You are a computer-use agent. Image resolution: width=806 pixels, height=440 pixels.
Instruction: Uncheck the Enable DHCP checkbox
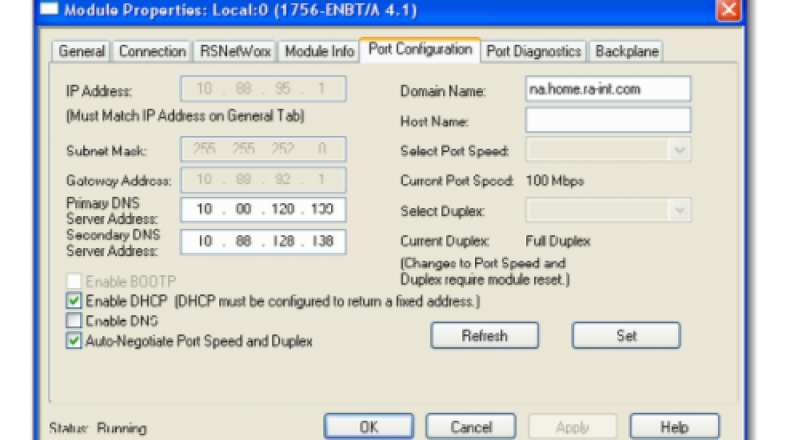(74, 301)
